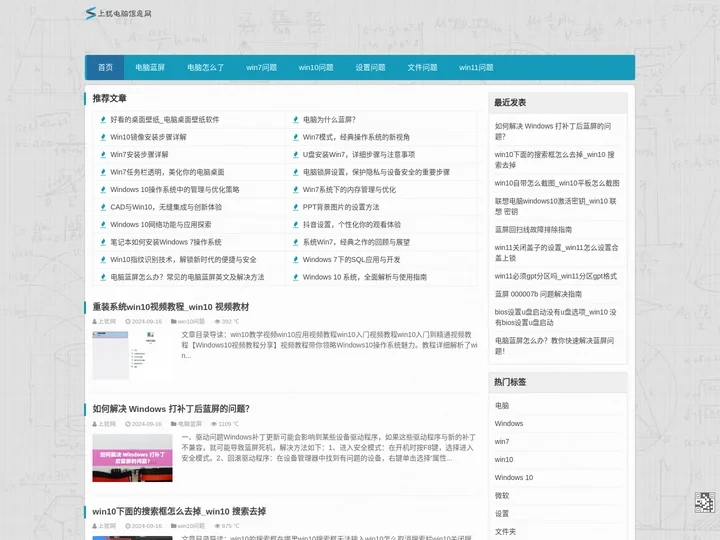The image size is (720, 540).
Task: Open 抖音设置，个性化你的观看体验 link
Action: point(352,225)
